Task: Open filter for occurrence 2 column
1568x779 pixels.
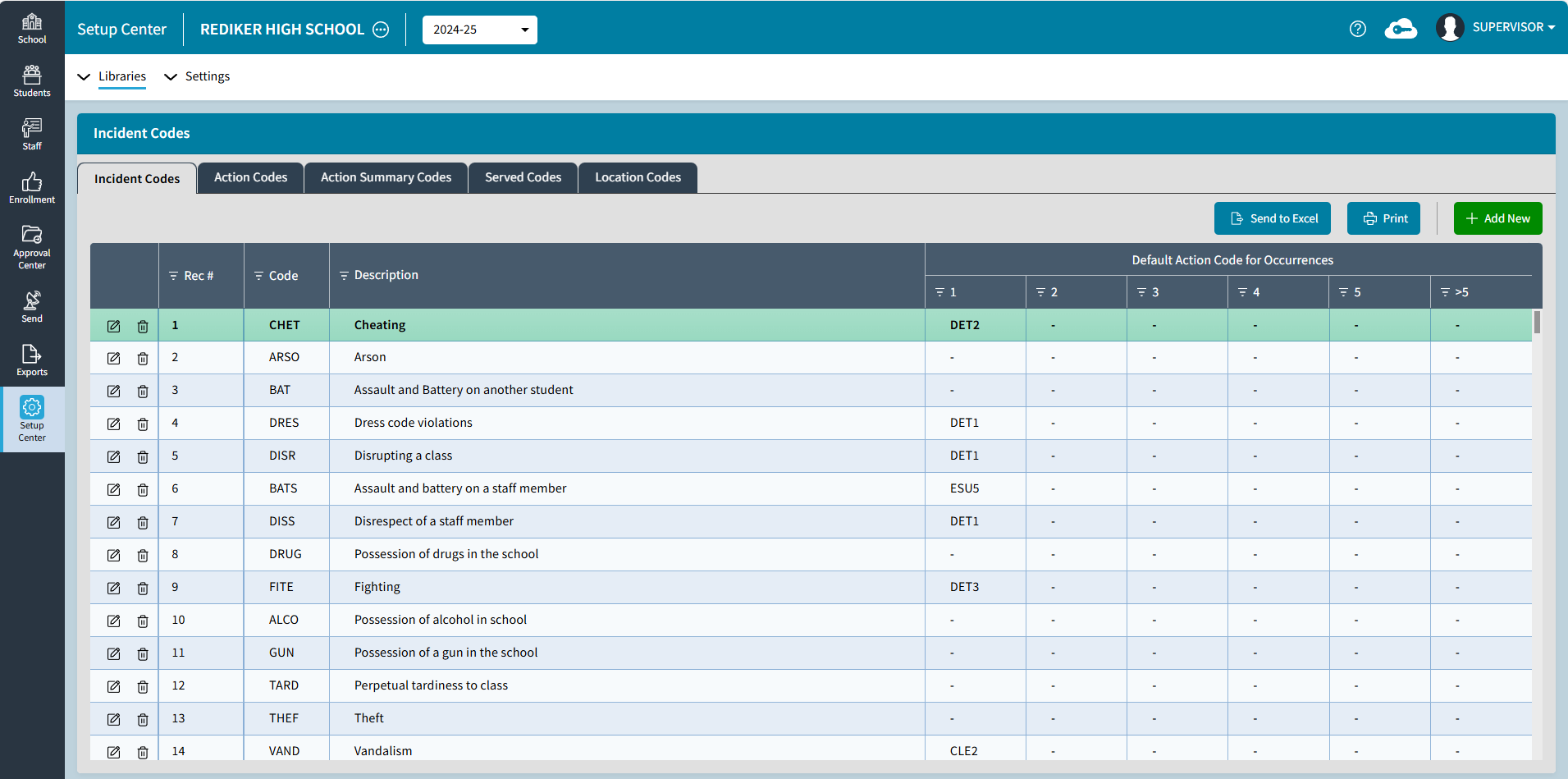Action: pyautogui.click(x=1040, y=292)
